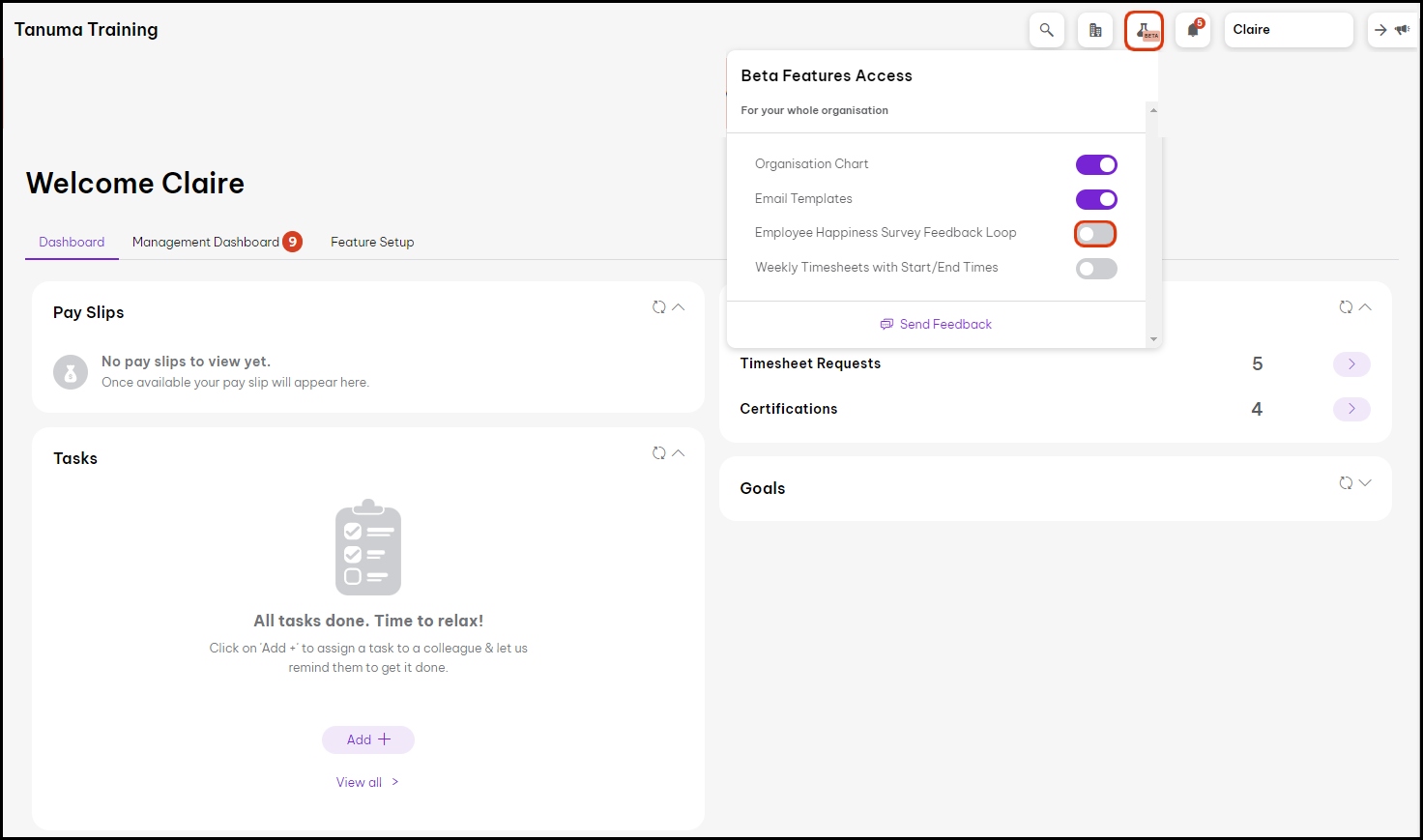This screenshot has width=1423, height=840.
Task: Click the Add task button
Action: (x=368, y=739)
